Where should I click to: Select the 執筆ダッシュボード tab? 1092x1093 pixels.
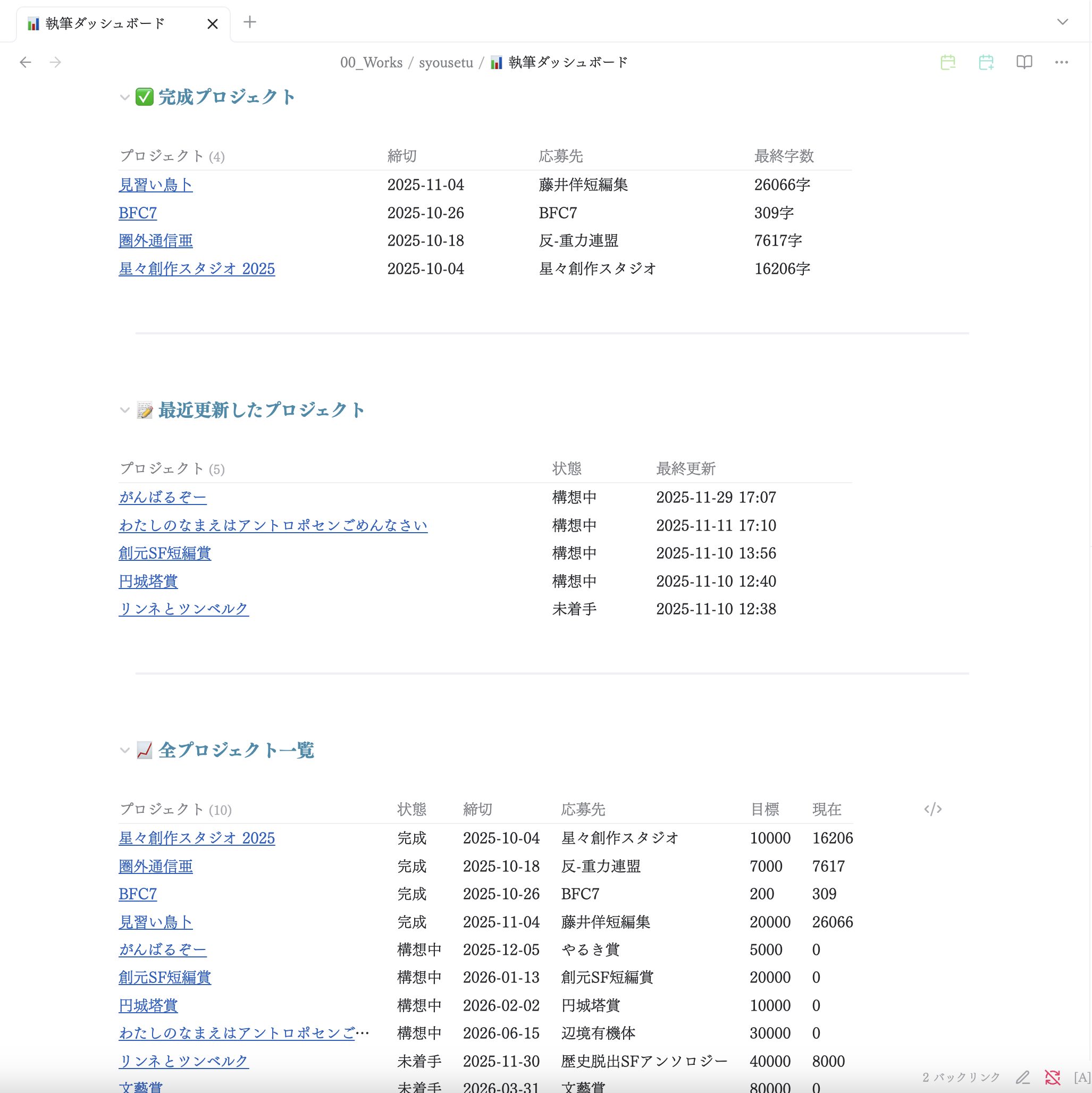[x=105, y=23]
